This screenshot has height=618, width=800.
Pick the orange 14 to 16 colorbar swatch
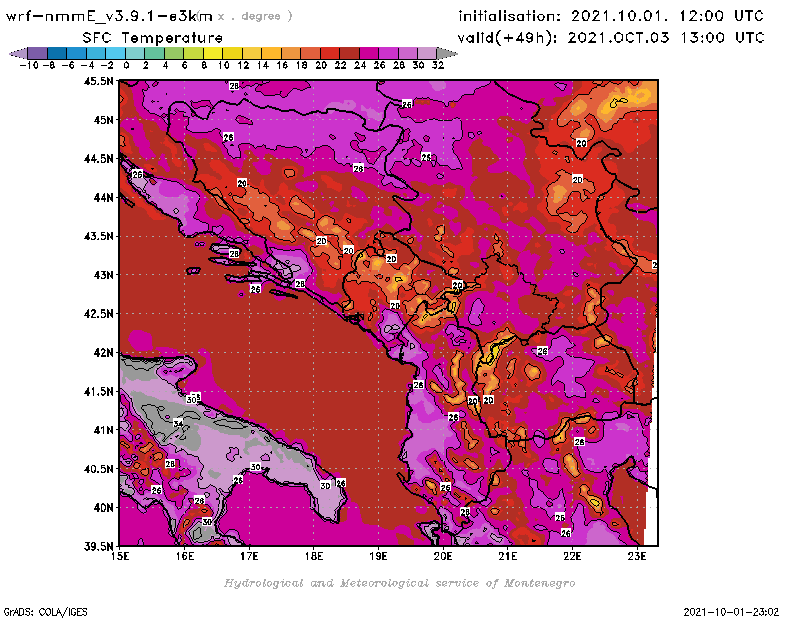(x=271, y=53)
